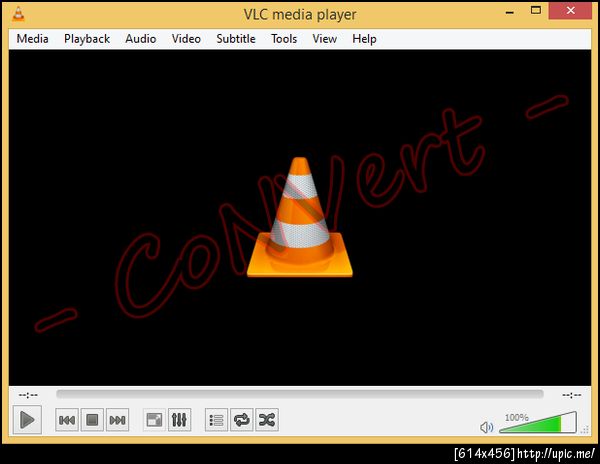Screen dimensions: 600x464
Task: Open the Video menu
Action: point(186,39)
